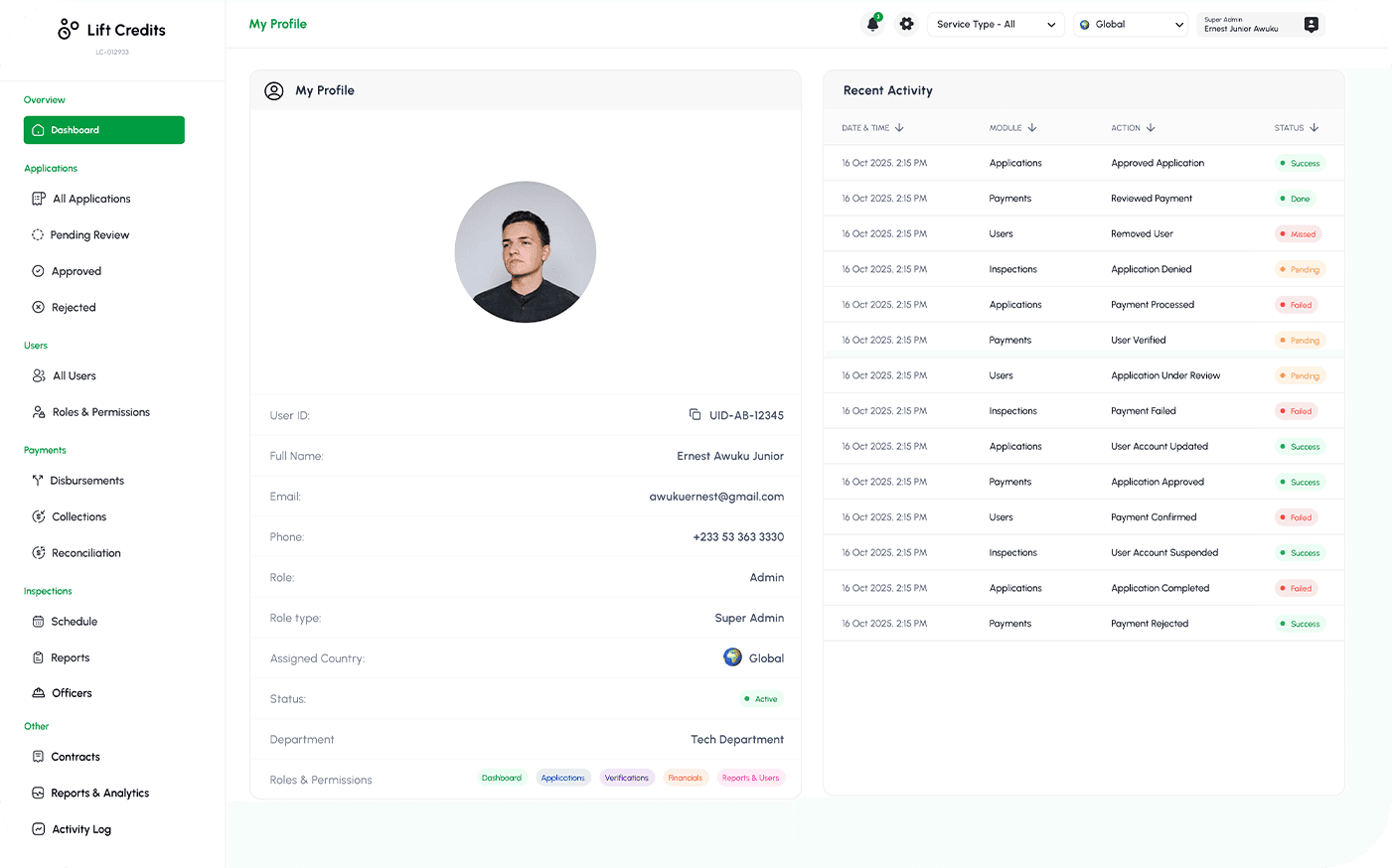
Task: Sort by Date & Time column arrow
Action: [899, 128]
